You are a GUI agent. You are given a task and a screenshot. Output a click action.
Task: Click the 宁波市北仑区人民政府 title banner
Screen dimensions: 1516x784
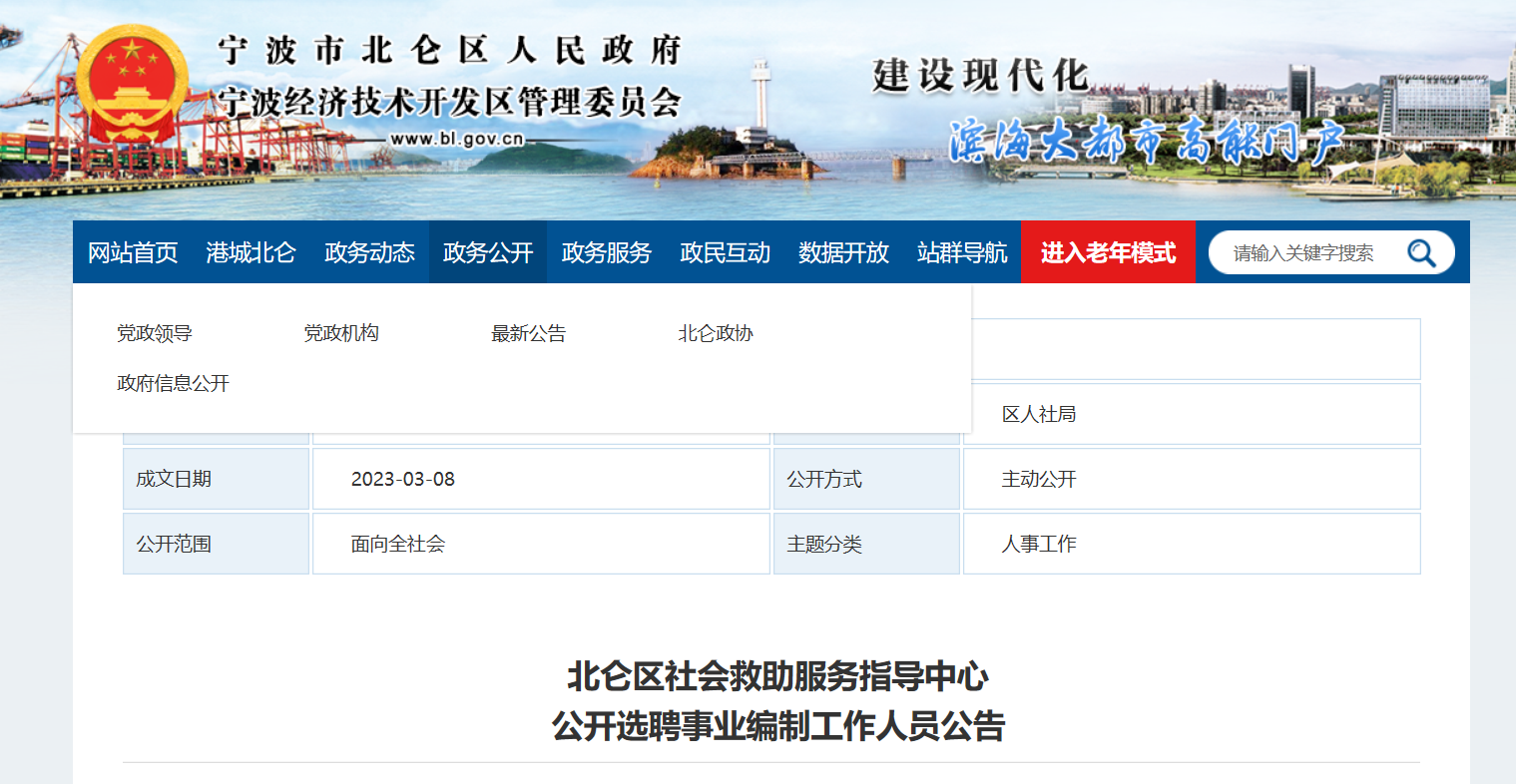pyautogui.click(x=449, y=52)
